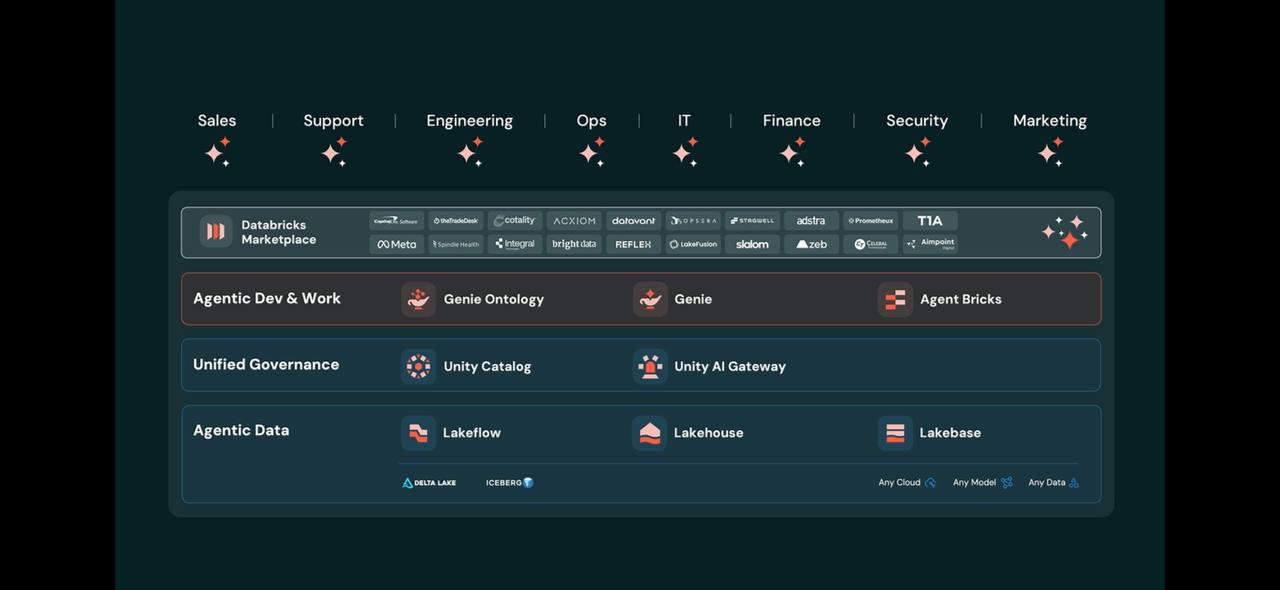Click the Delta Lake logo
Viewport: 1280px width, 590px height.
429,483
